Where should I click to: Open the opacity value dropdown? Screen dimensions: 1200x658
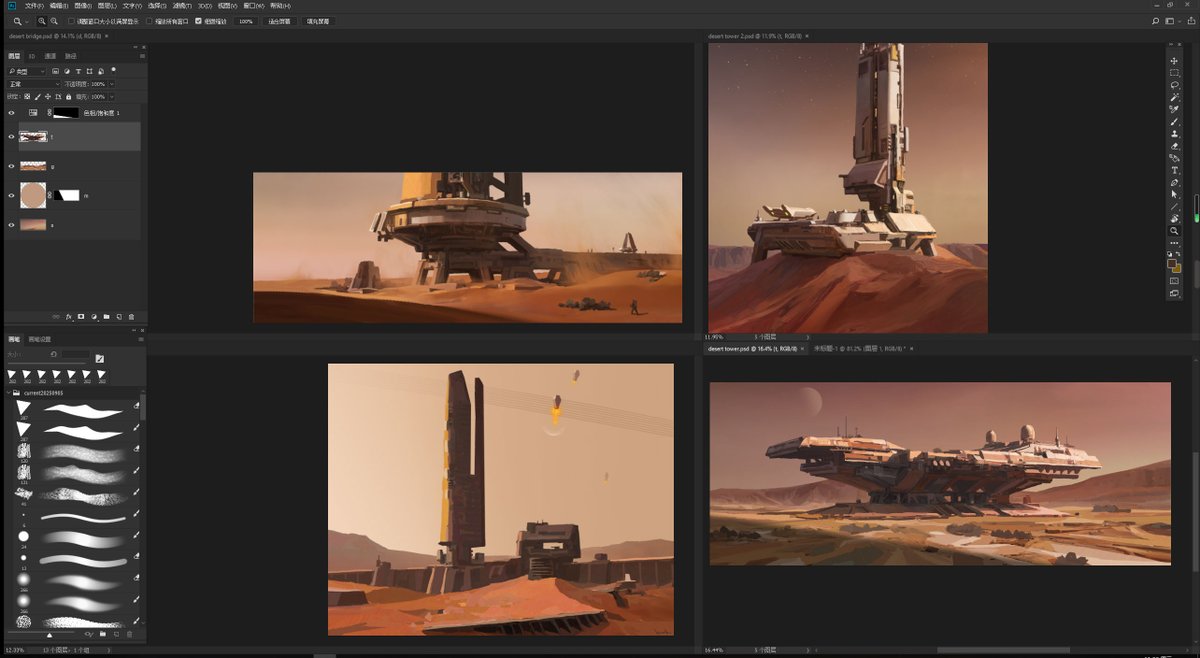(112, 84)
